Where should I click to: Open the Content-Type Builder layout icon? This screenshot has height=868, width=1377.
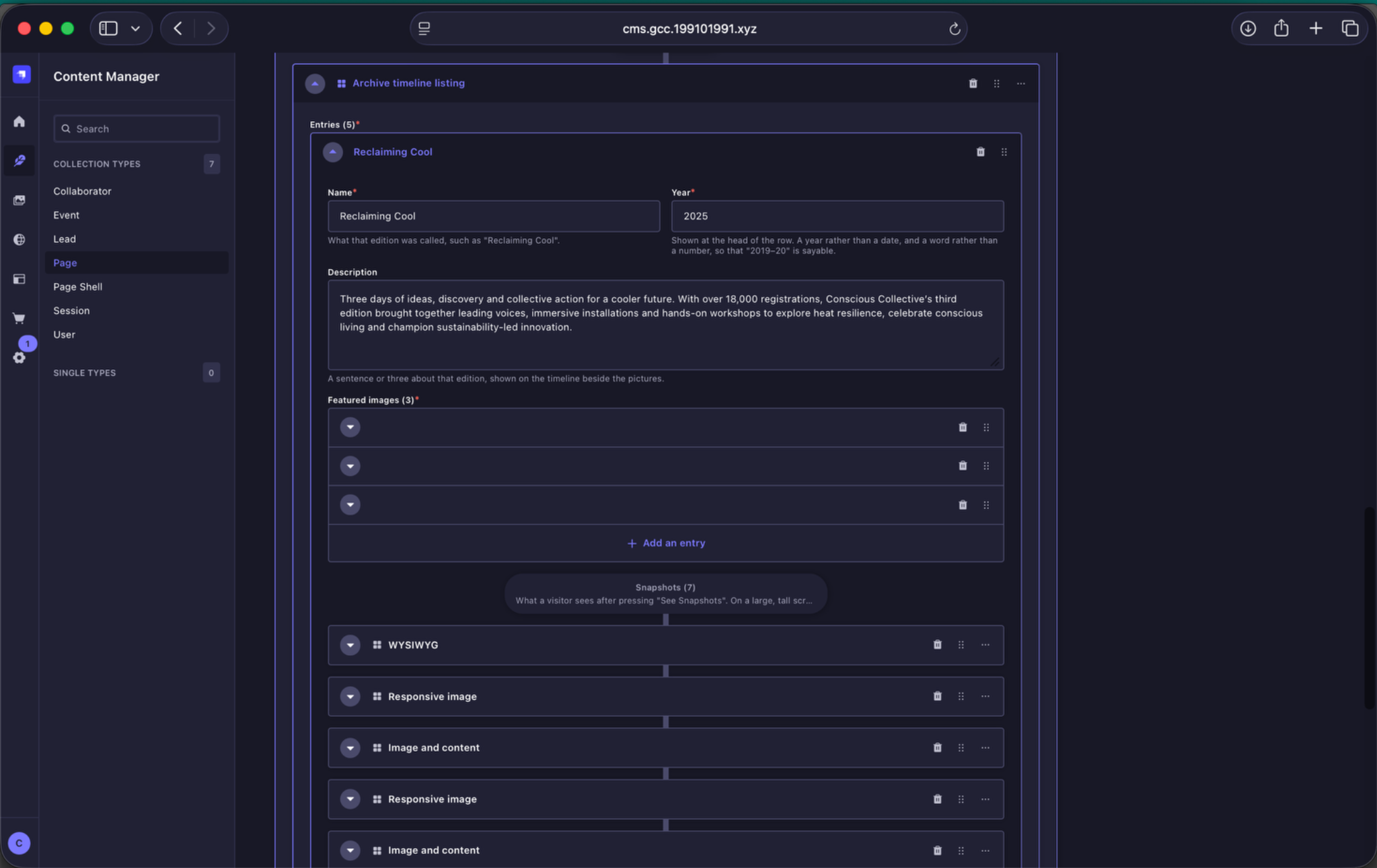[19, 279]
